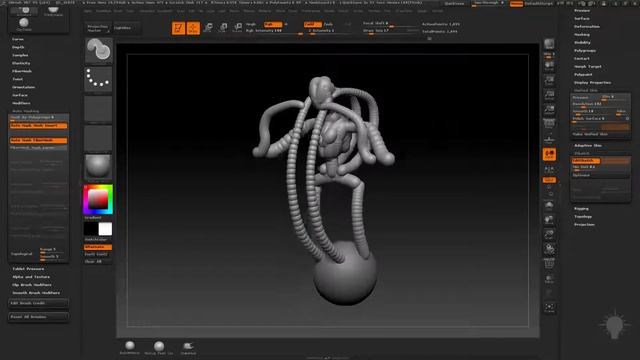The width and height of the screenshot is (640, 360).
Task: Toggle Edit mode in the top shelf
Action: [178, 28]
